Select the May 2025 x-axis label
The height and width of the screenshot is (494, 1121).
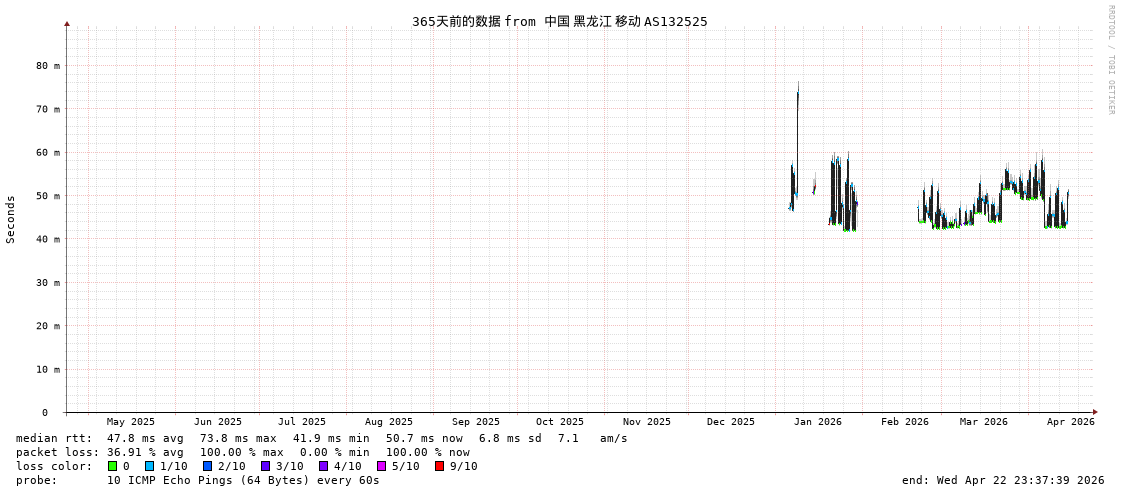(131, 422)
